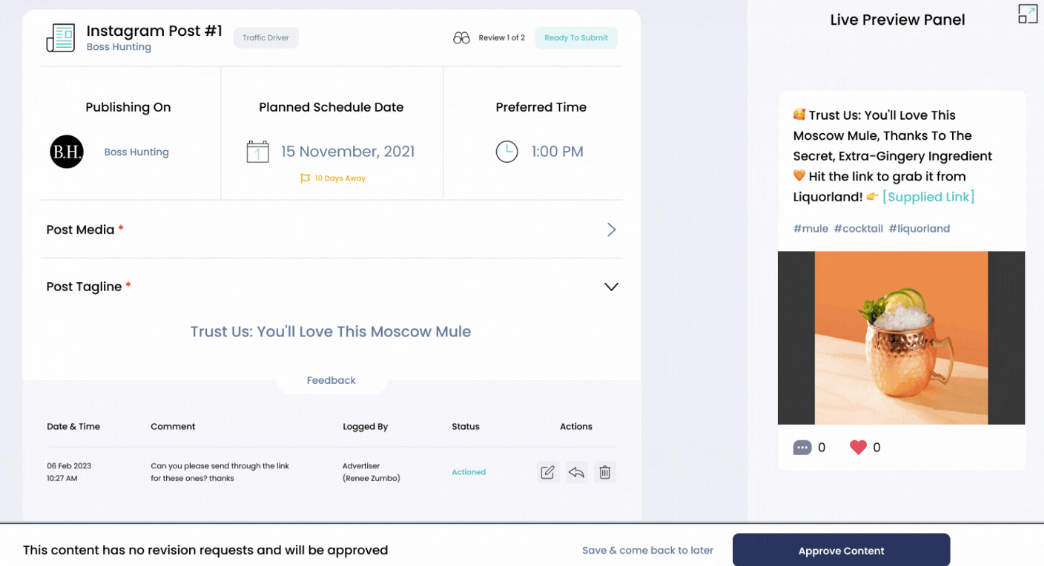The width and height of the screenshot is (1044, 566).
Task: Click Save & come back to later
Action: 648,550
